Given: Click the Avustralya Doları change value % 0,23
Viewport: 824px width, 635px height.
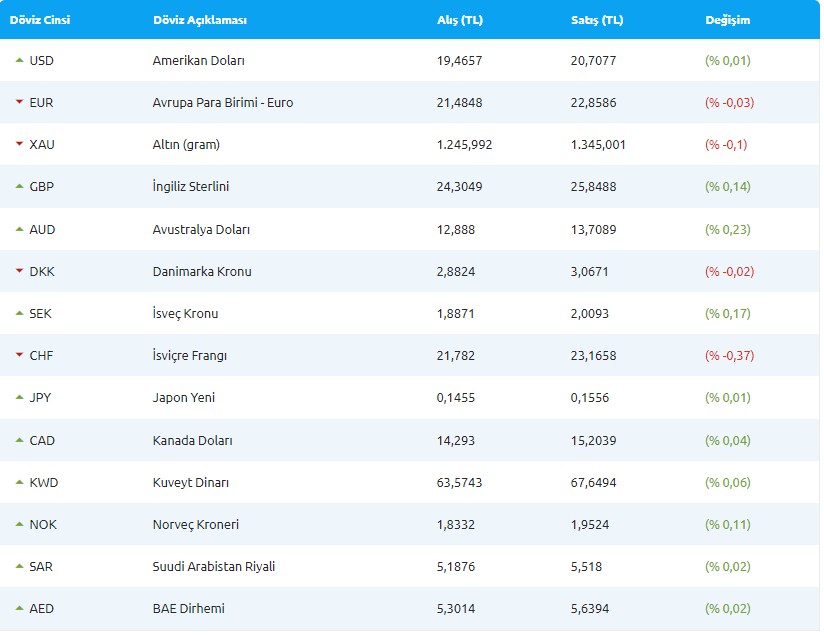Looking at the screenshot, I should 728,229.
